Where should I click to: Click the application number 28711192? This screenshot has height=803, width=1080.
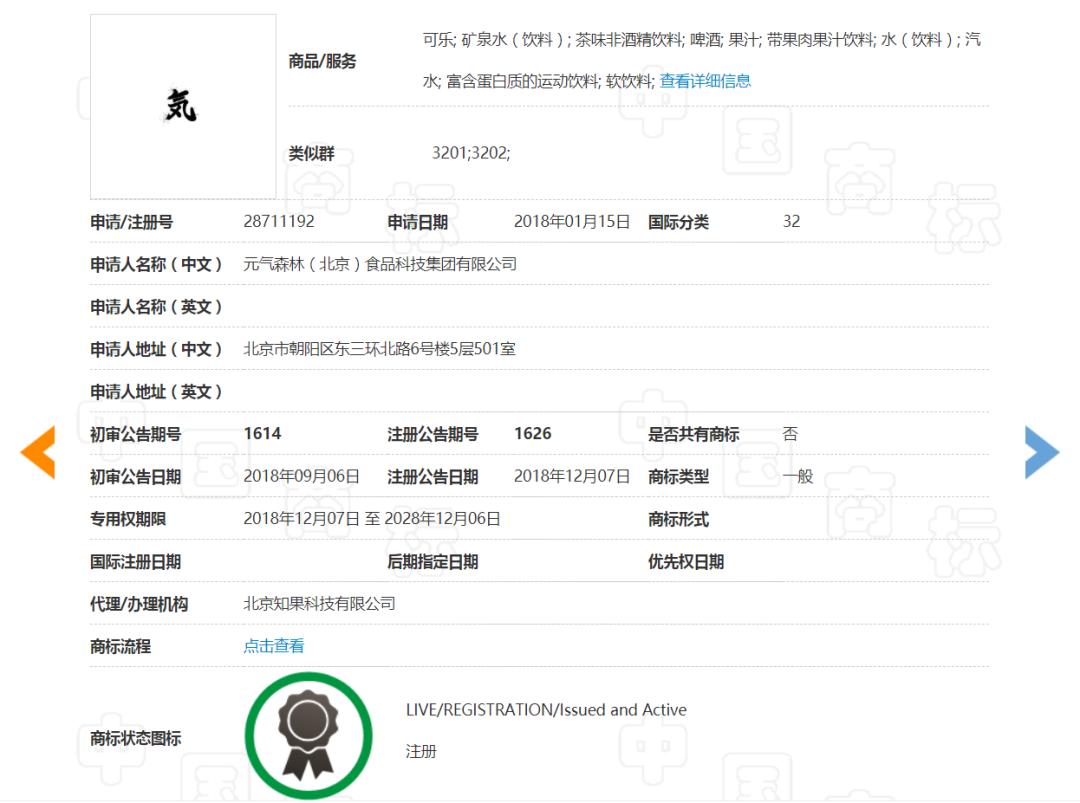(x=279, y=221)
